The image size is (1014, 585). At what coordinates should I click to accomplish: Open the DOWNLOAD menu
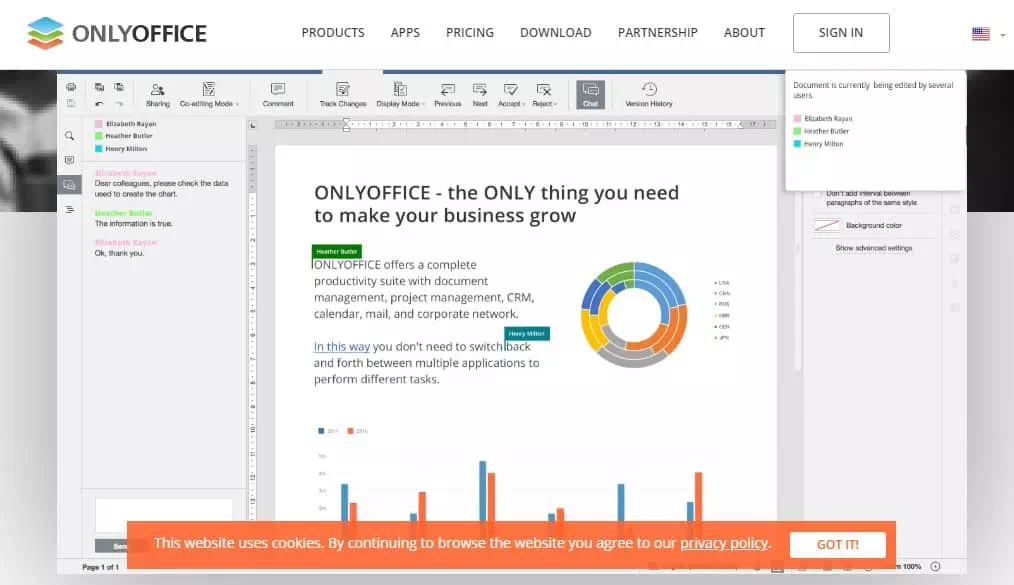(556, 32)
